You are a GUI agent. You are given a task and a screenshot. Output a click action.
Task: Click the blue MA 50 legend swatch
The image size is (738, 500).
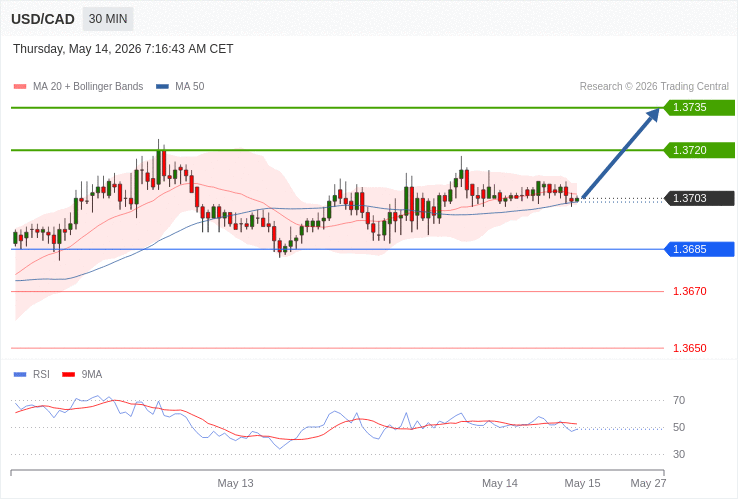click(162, 87)
